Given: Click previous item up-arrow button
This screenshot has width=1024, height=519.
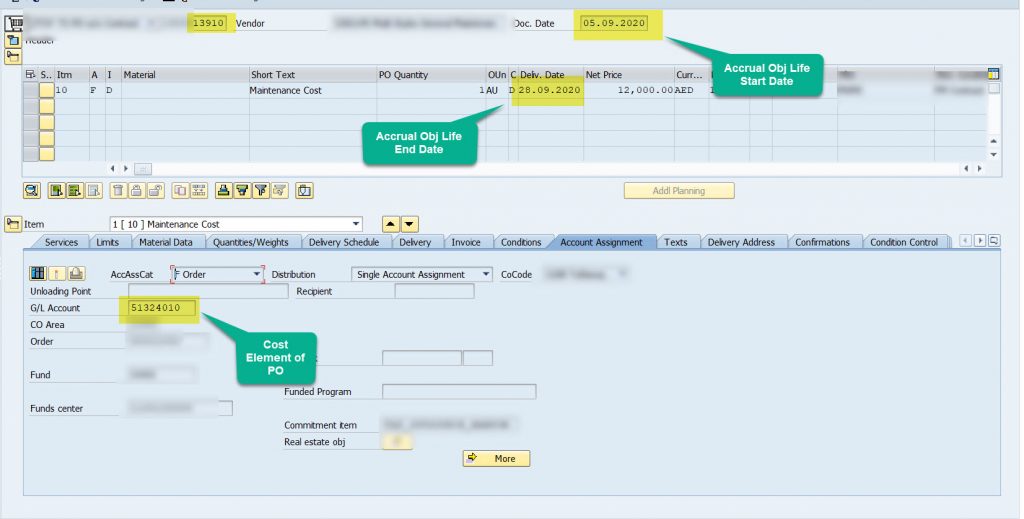Looking at the screenshot, I should [391, 224].
